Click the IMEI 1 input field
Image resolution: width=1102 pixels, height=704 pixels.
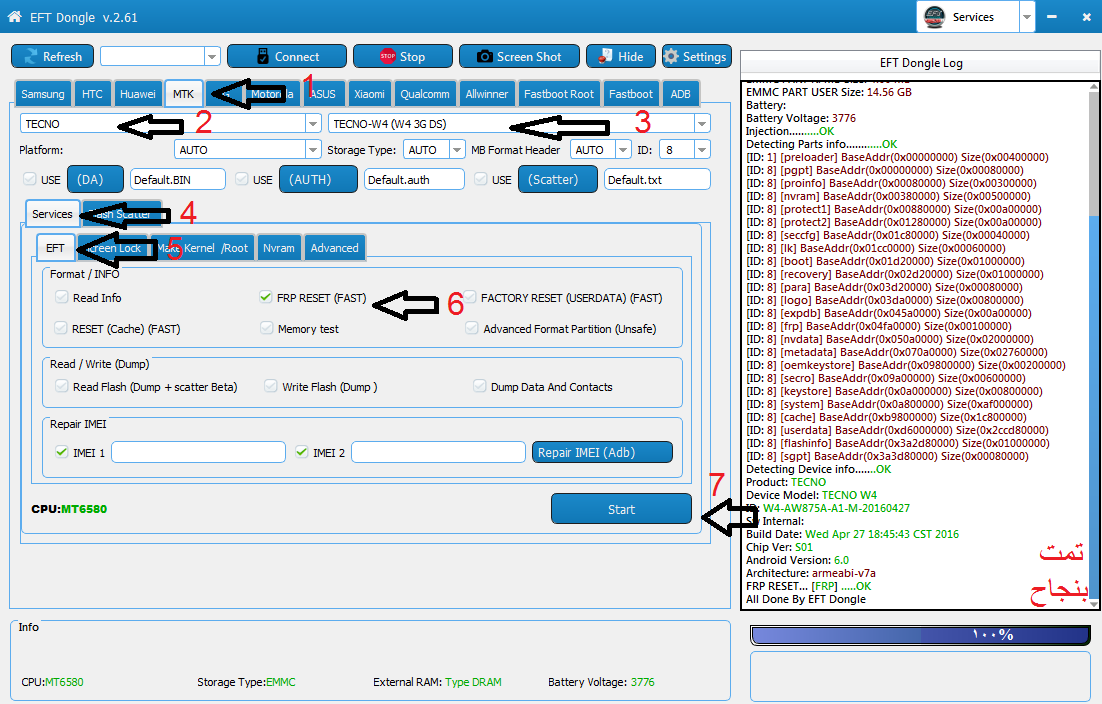click(198, 452)
